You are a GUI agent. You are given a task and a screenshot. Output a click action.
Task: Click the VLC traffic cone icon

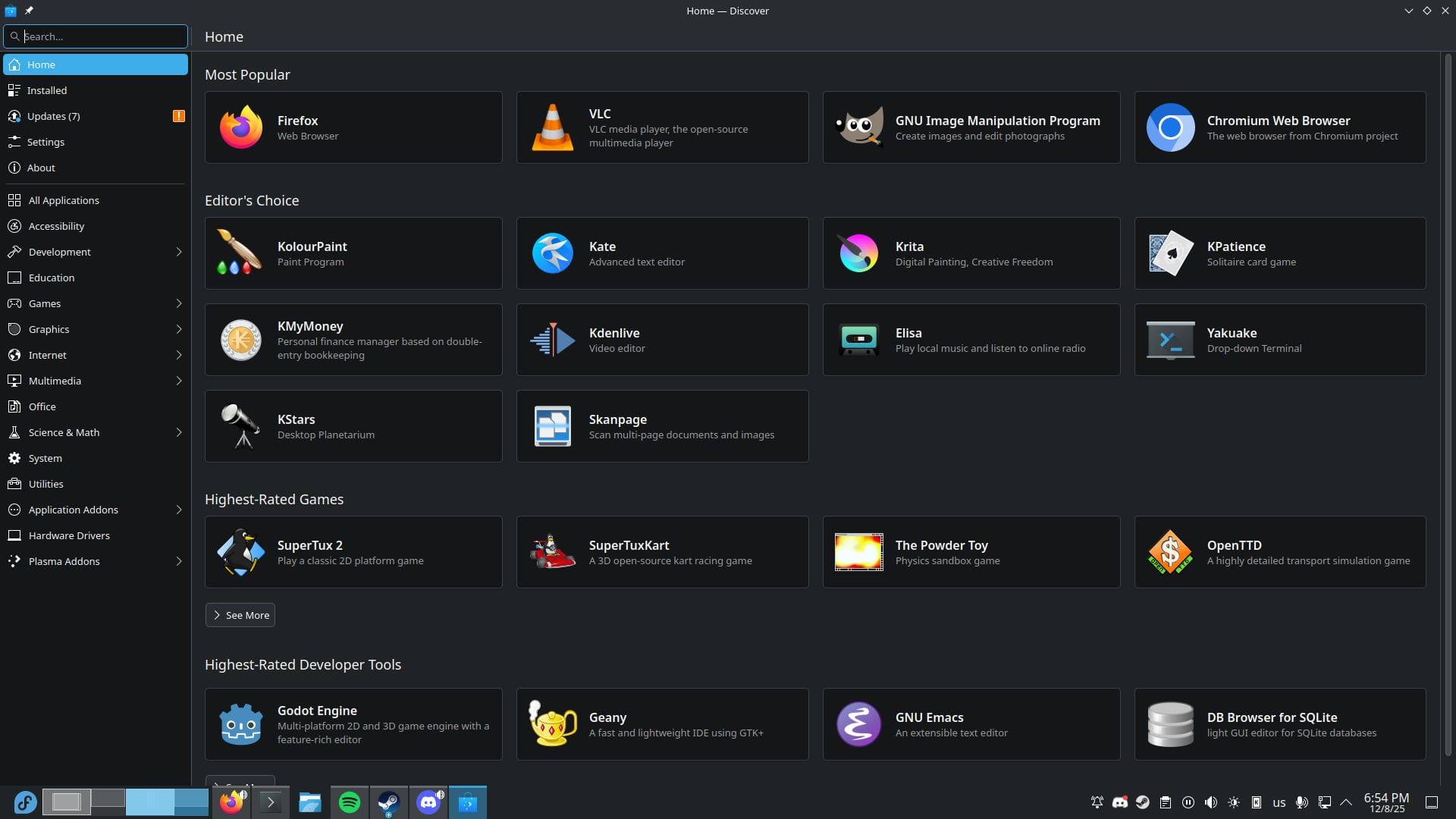[x=552, y=127]
